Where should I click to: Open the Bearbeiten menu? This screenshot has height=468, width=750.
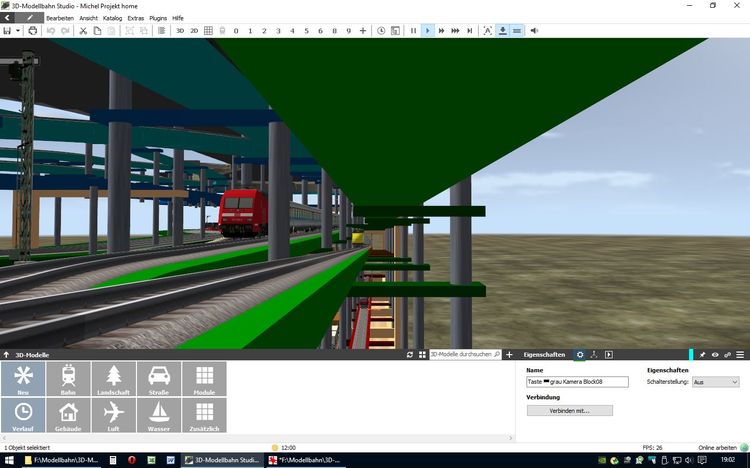click(x=60, y=18)
